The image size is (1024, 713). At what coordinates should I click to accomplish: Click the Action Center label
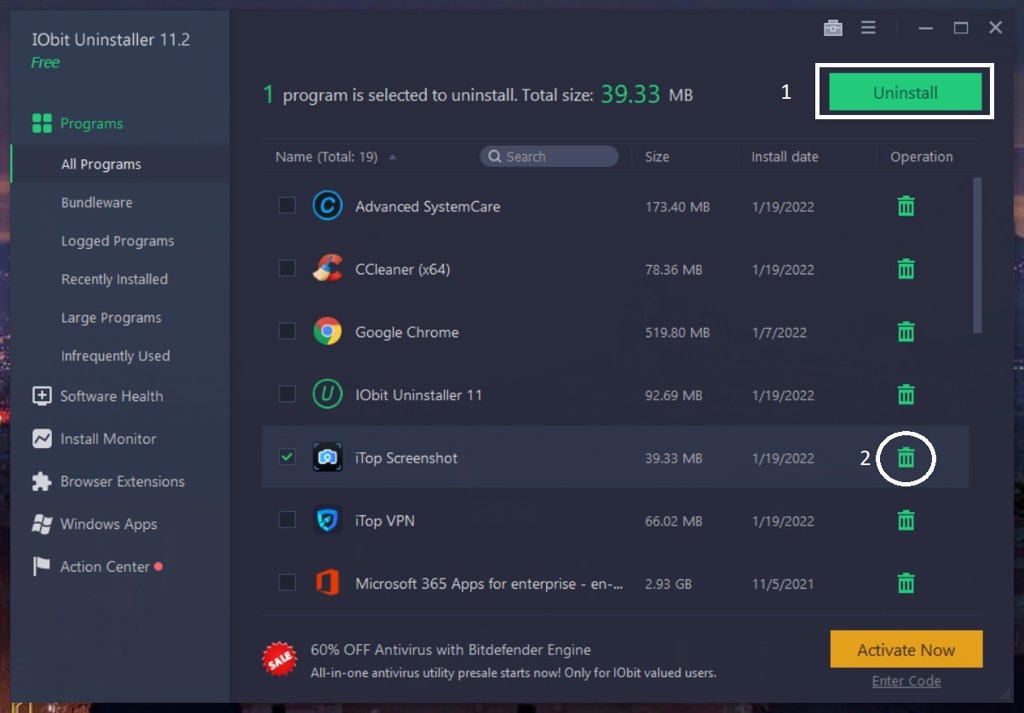(105, 567)
